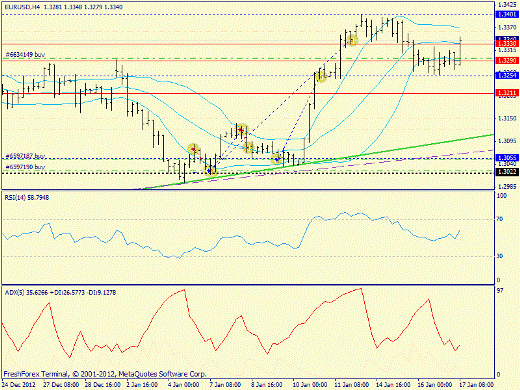Screen dimensions: 520x390
Task: Select the #6634149 buy order label
Action: (x=26, y=54)
